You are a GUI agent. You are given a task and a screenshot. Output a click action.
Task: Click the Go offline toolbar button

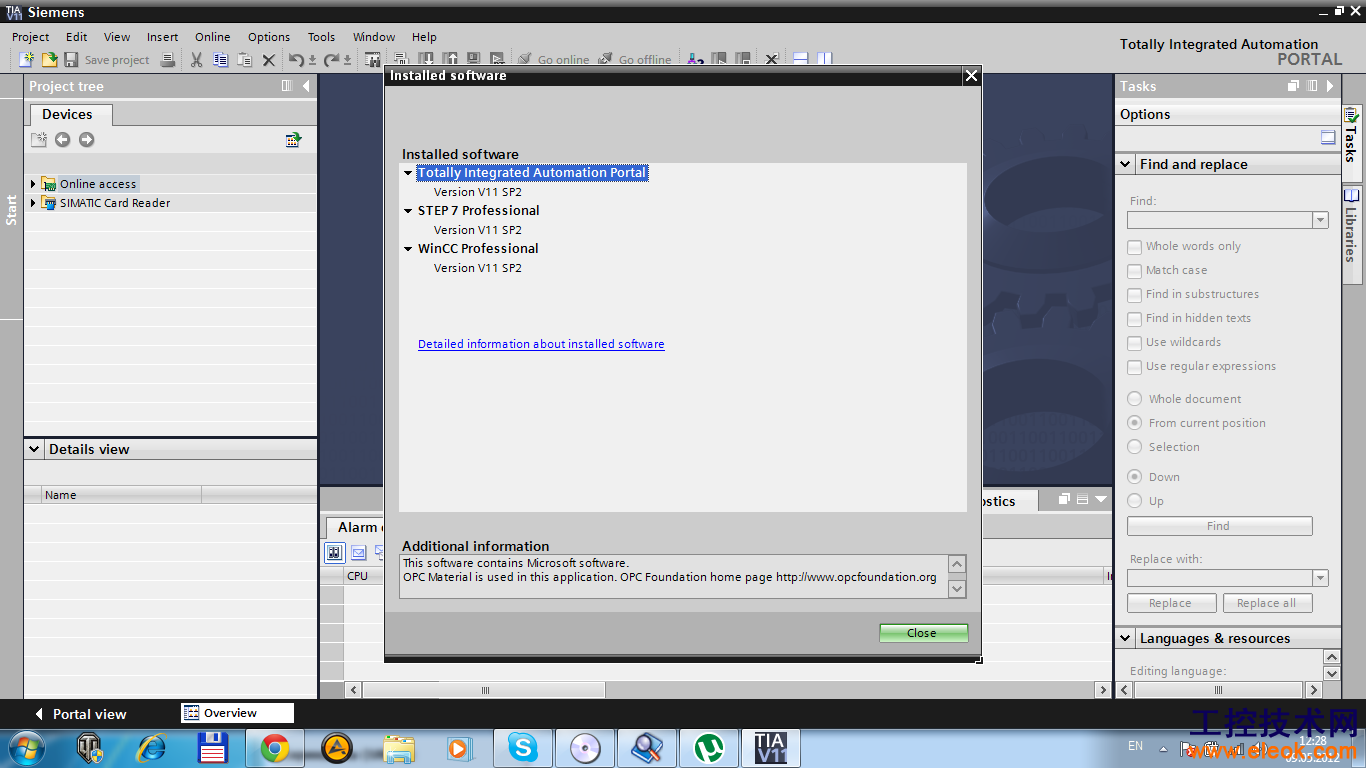[635, 60]
